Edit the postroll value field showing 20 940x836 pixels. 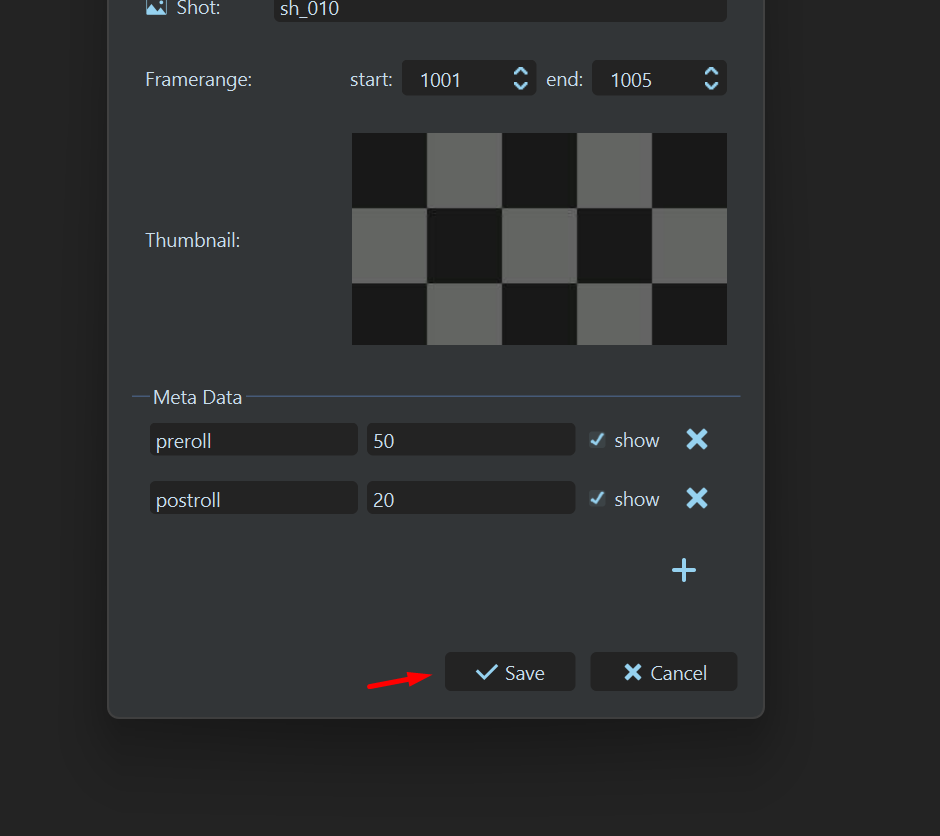tap(470, 499)
